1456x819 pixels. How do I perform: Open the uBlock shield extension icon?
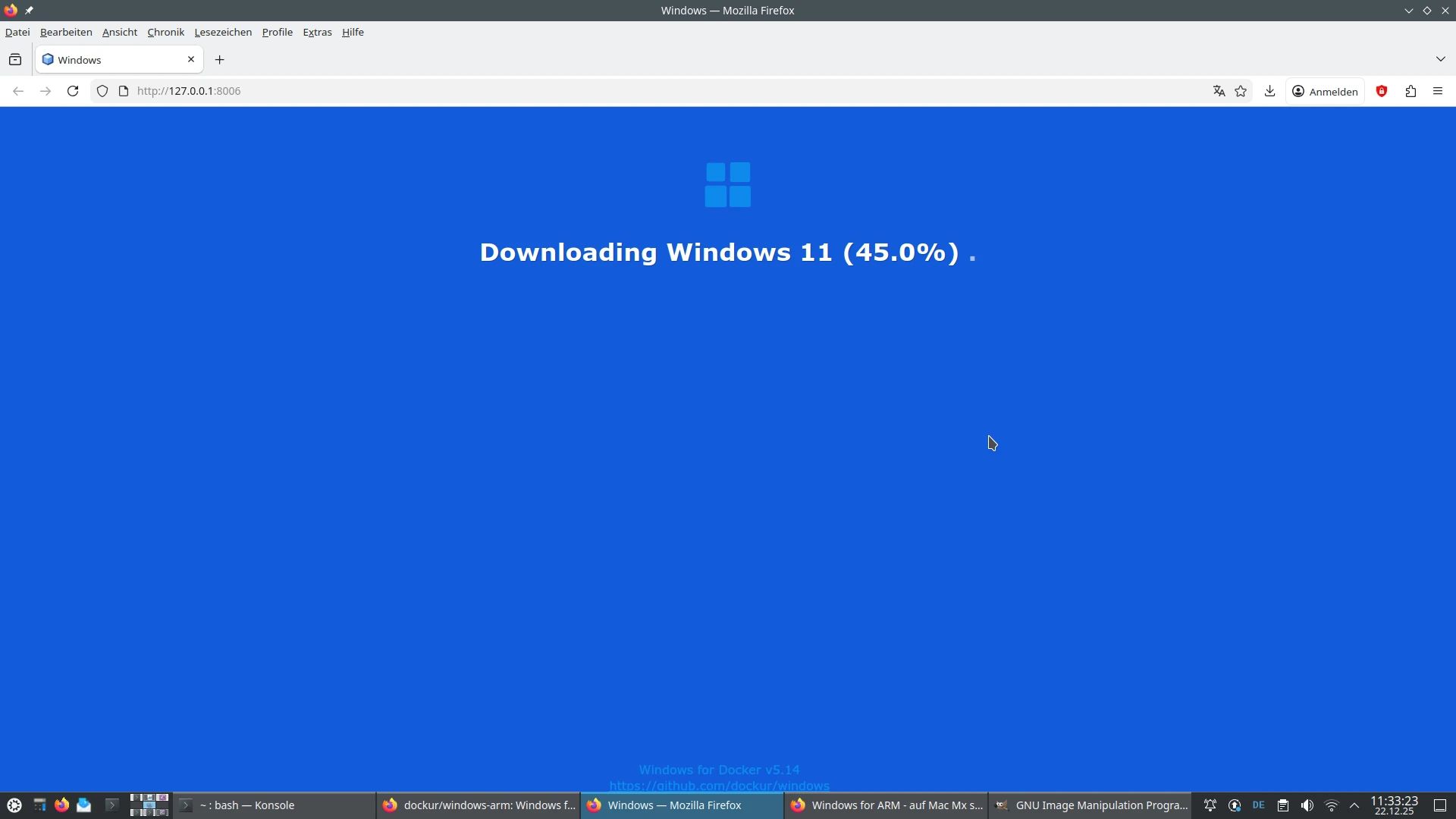[1382, 91]
